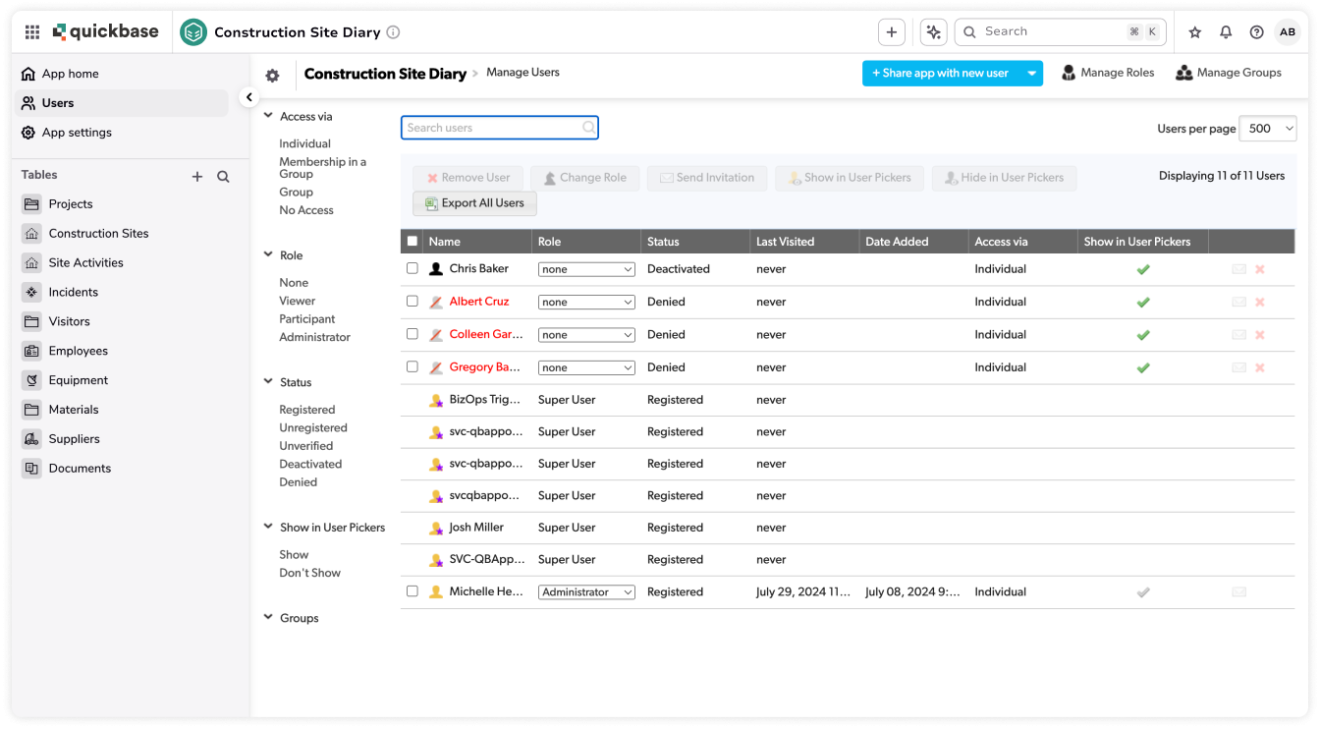This screenshot has width=1320, height=729.
Task: Click the favorites star icon
Action: (x=1194, y=31)
